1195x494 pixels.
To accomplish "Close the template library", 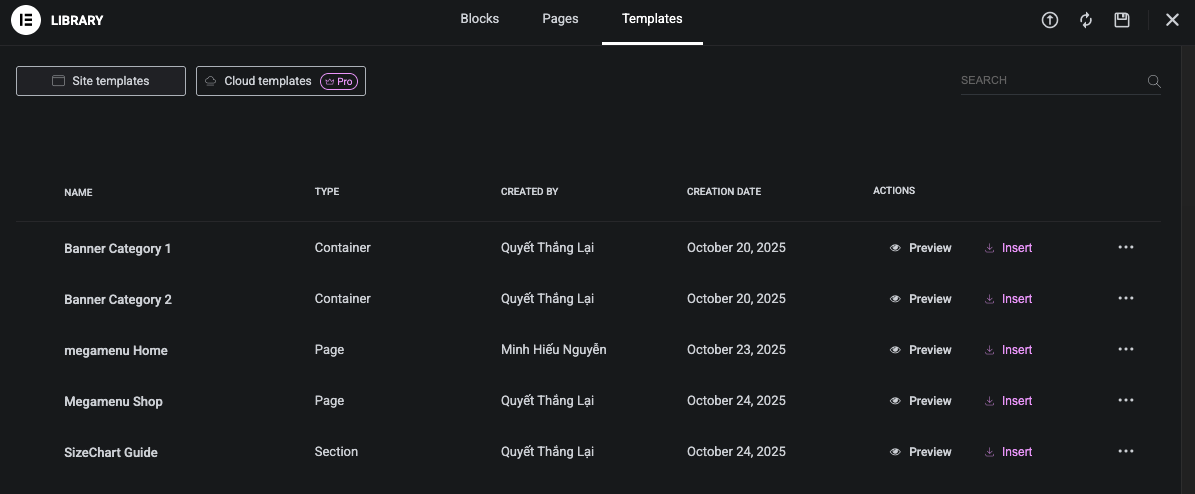I will tap(1172, 20).
